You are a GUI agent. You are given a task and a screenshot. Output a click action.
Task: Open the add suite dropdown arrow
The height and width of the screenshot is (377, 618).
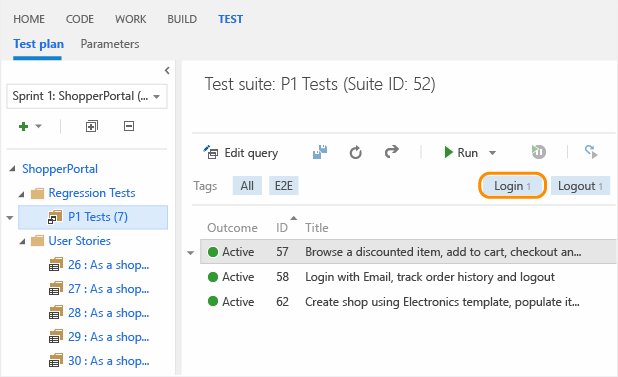coord(38,126)
